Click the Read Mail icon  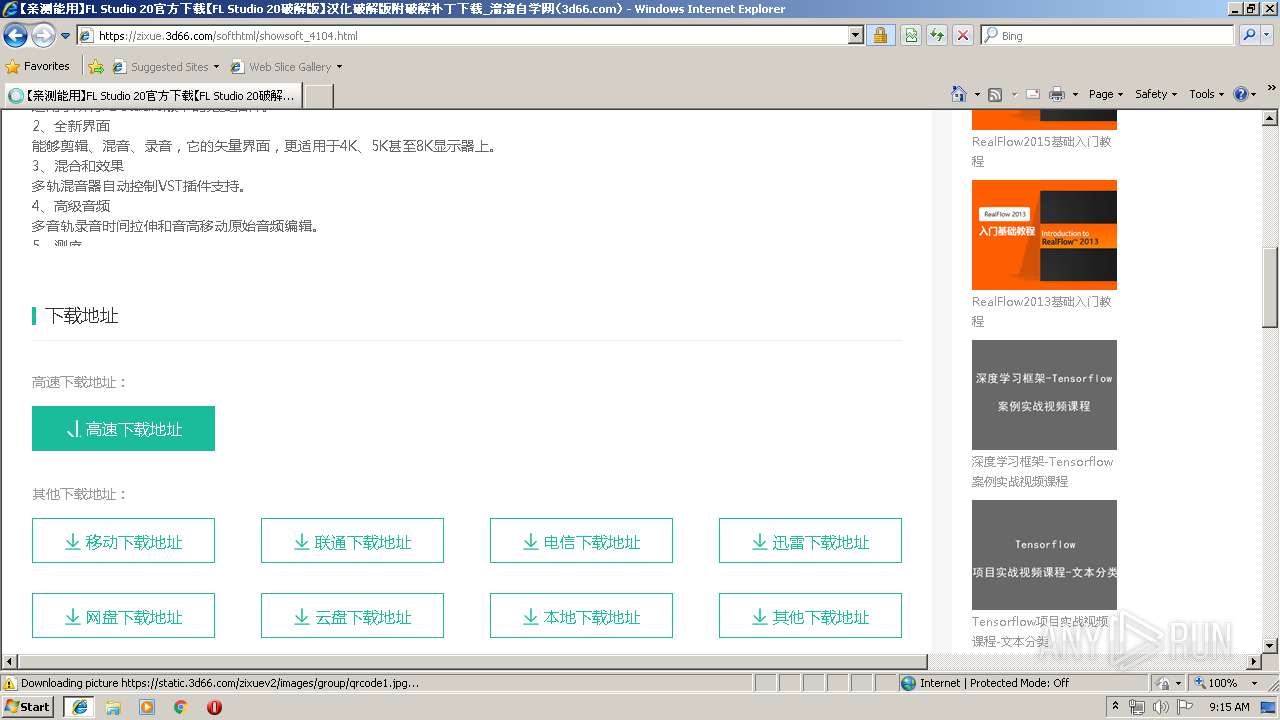(x=1033, y=94)
